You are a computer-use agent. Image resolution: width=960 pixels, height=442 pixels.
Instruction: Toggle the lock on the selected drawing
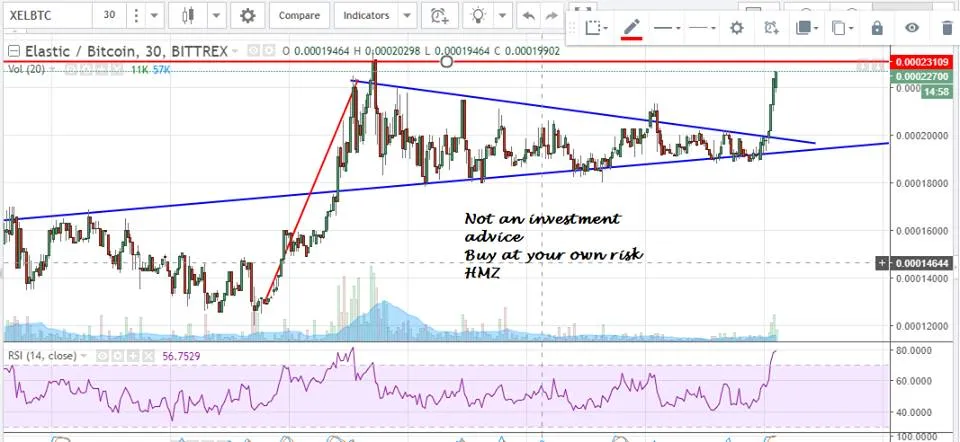click(877, 28)
